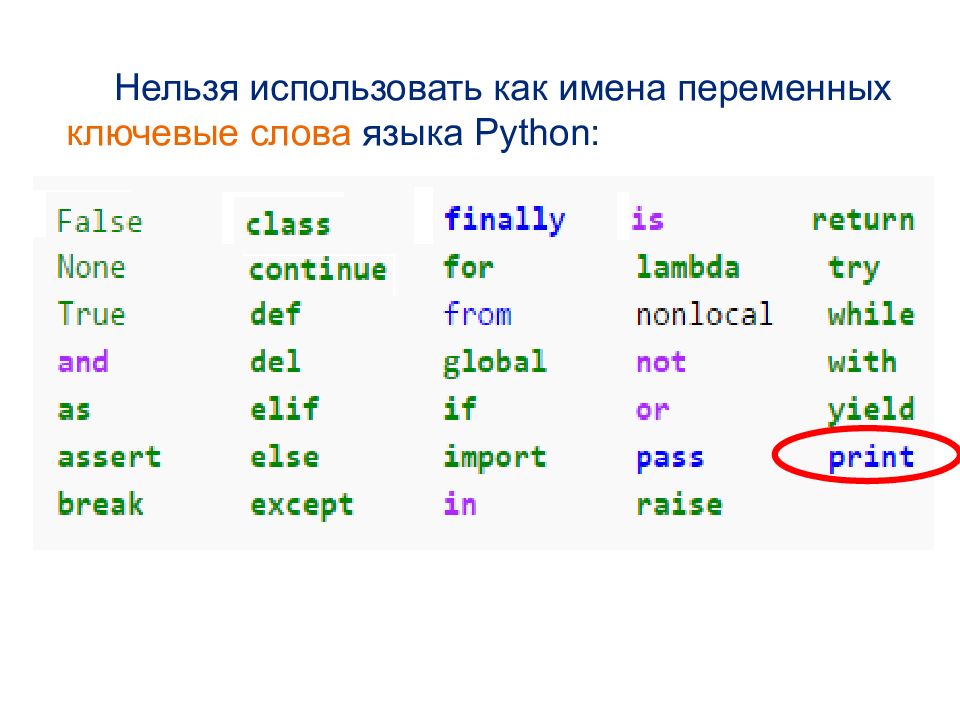
Task: Click the keyword "break"
Action: (100, 504)
